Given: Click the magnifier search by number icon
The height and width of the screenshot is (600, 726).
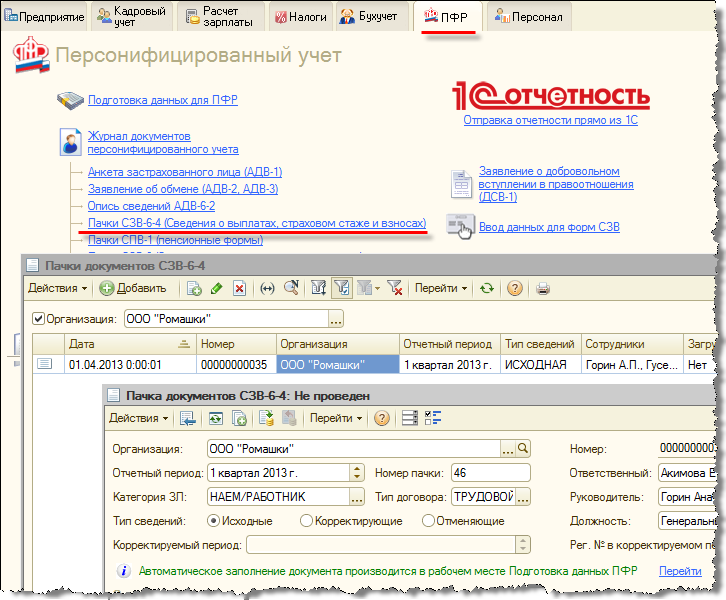Looking at the screenshot, I should [x=291, y=288].
